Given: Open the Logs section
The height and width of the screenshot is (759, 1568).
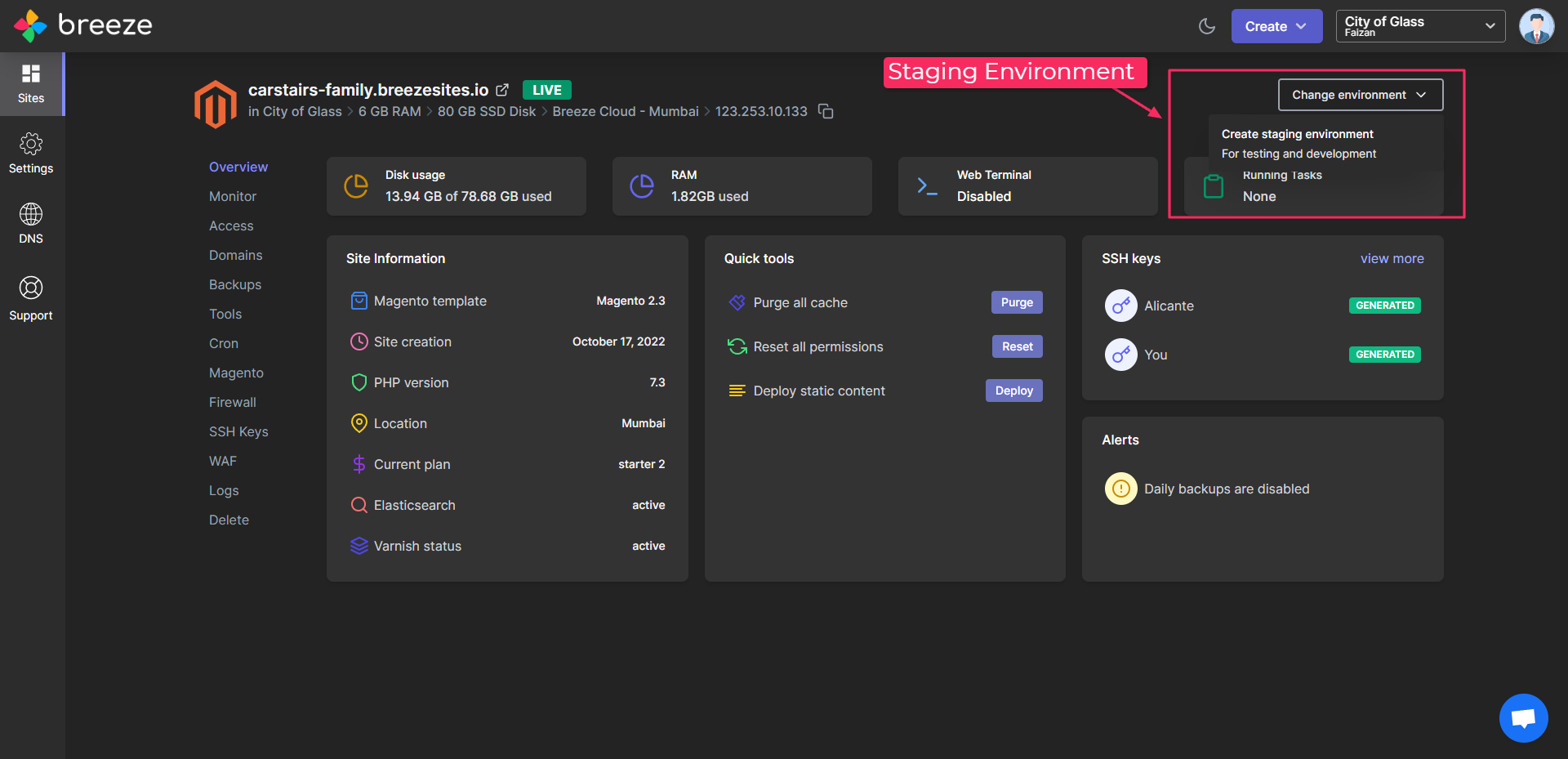Looking at the screenshot, I should 224,490.
